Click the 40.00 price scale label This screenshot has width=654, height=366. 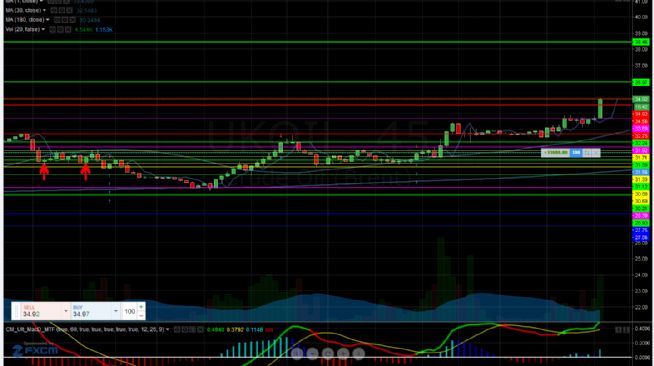click(641, 17)
